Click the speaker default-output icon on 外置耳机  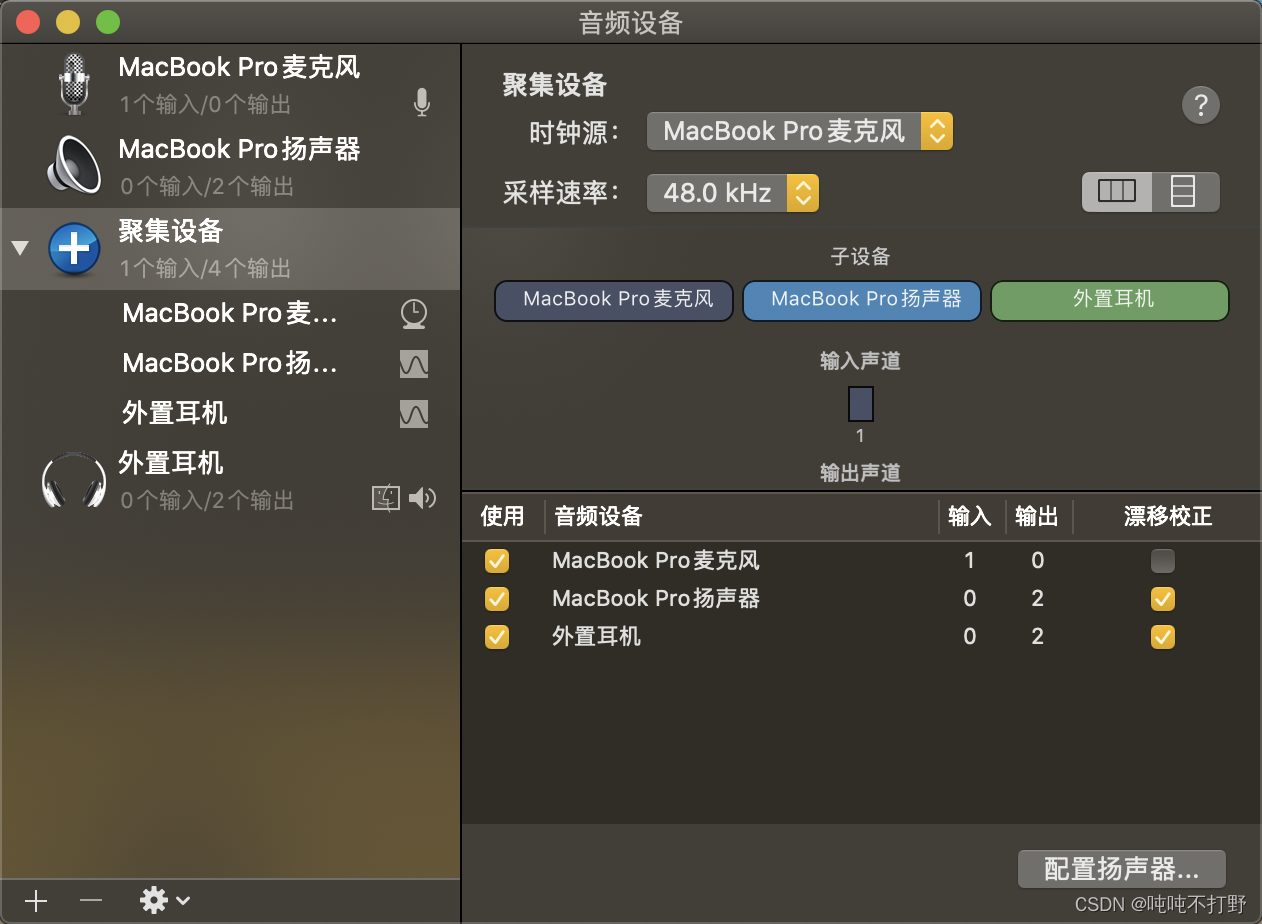tap(423, 498)
